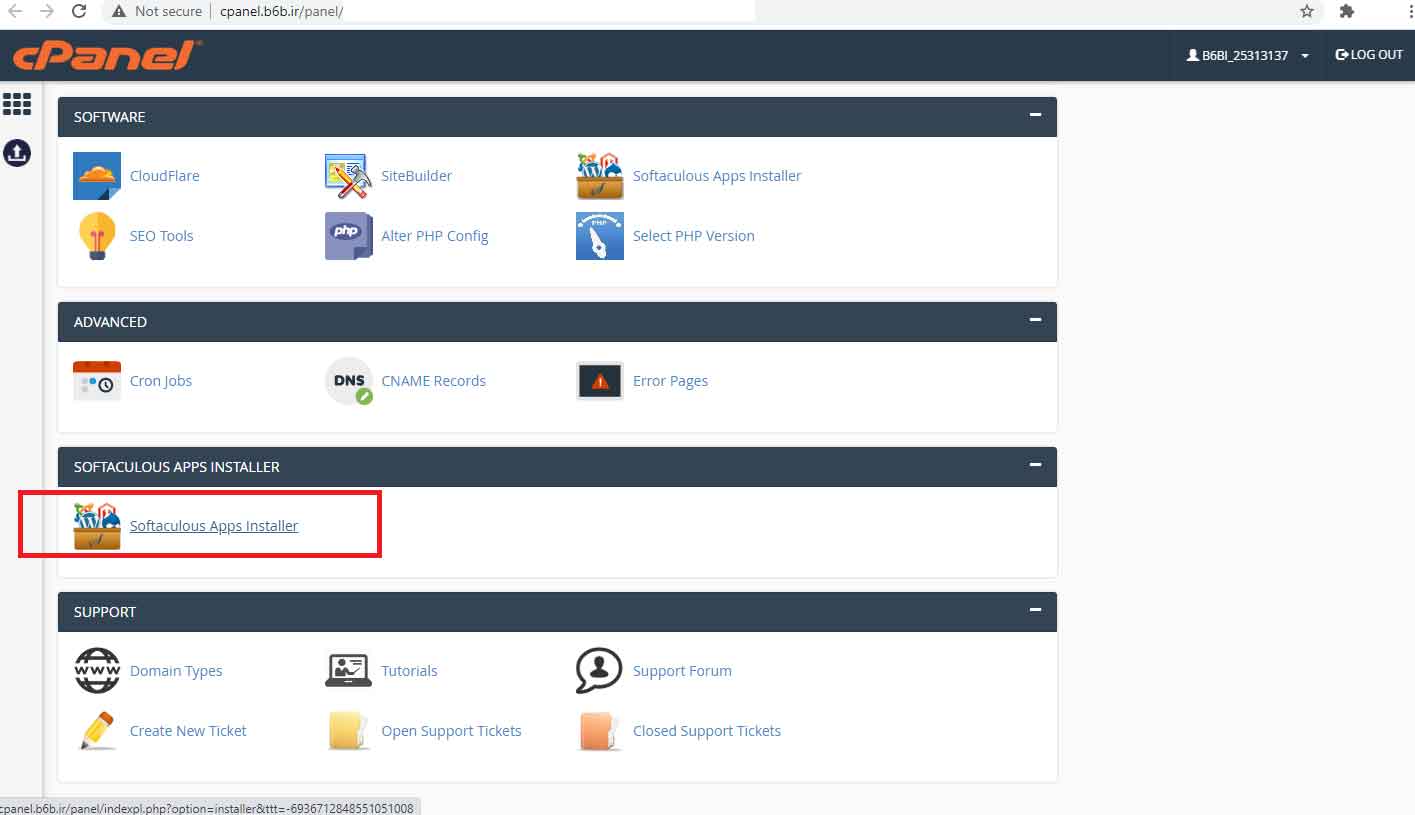Click the browser address bar URL
This screenshot has height=815, width=1415.
click(x=283, y=11)
